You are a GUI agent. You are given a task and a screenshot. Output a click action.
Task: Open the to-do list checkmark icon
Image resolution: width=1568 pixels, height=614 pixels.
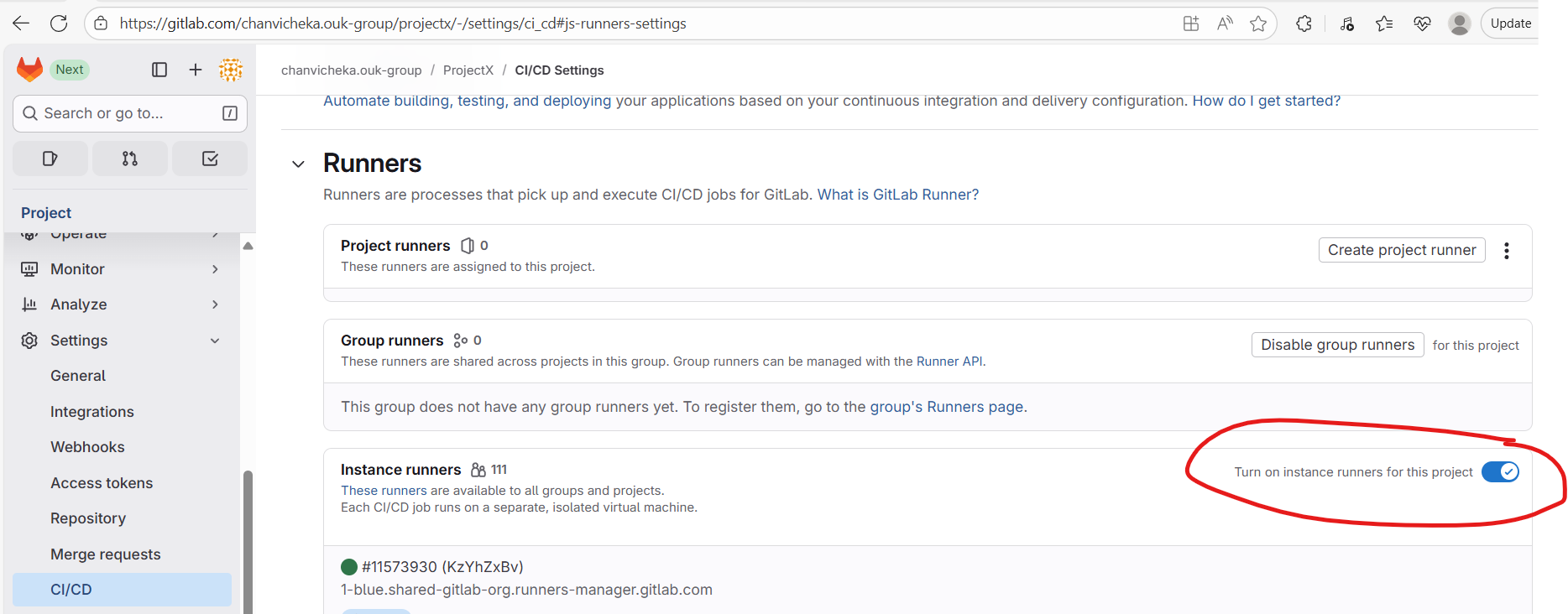pos(210,159)
